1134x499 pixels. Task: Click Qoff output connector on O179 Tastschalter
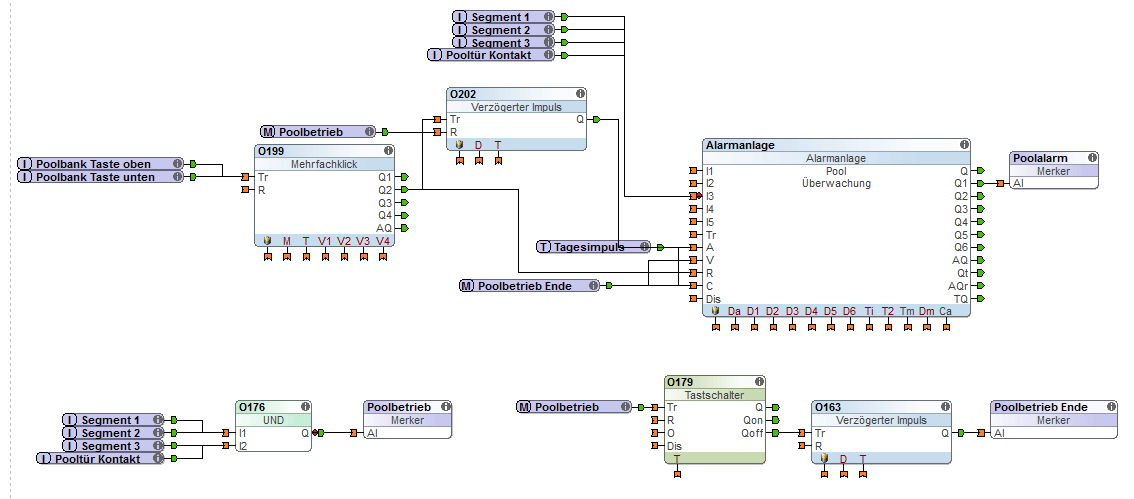tap(776, 433)
